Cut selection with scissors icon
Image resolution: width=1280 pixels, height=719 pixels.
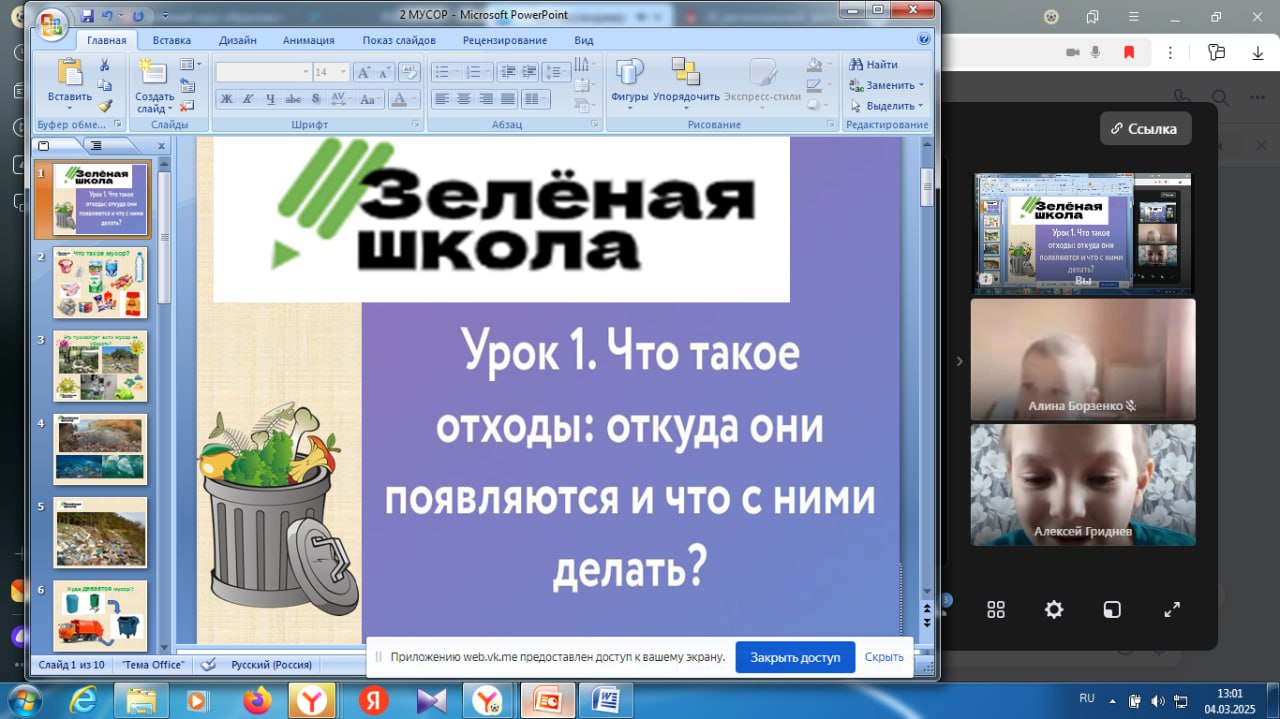tap(104, 65)
